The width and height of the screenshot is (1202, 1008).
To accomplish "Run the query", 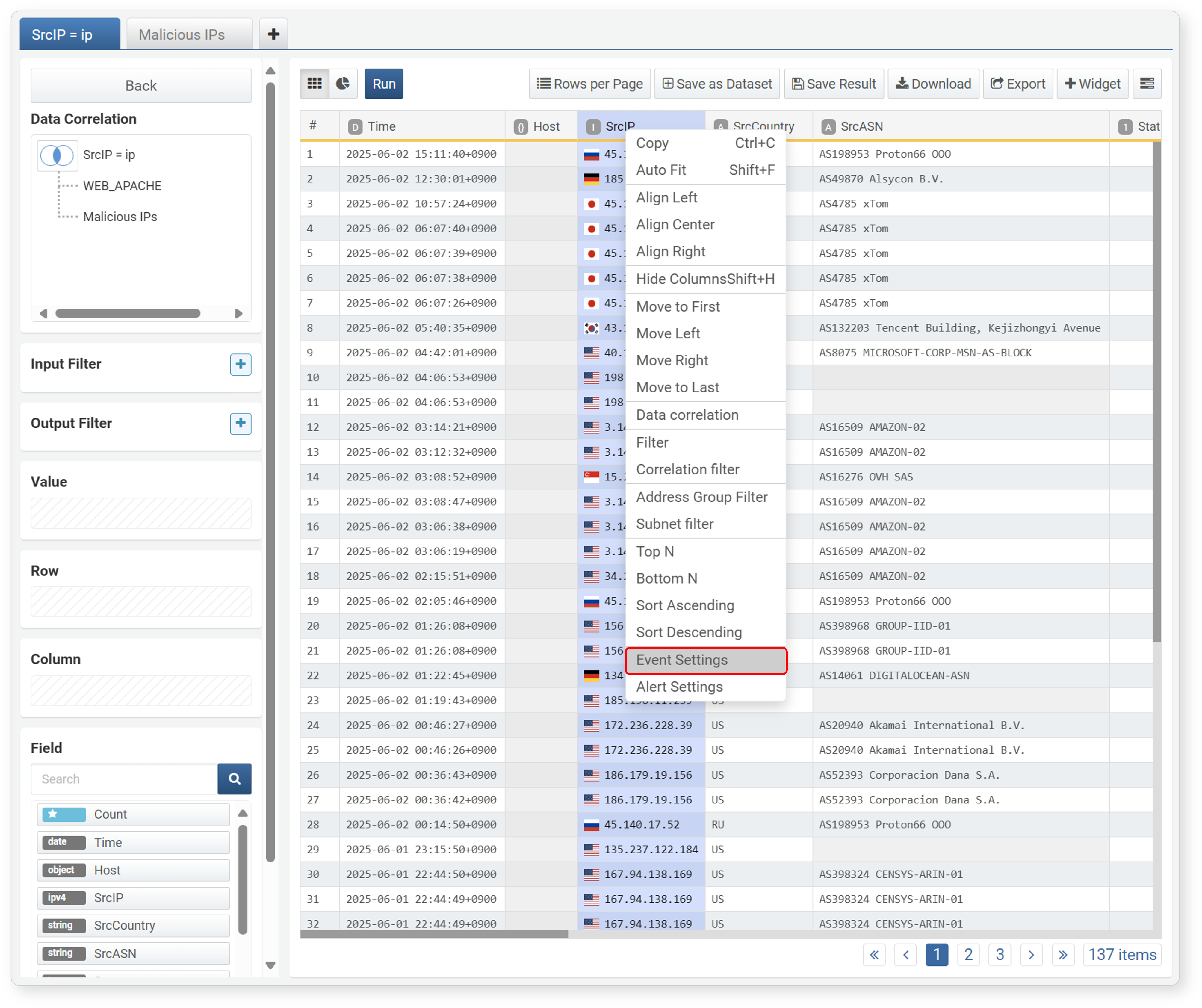I will click(x=383, y=84).
